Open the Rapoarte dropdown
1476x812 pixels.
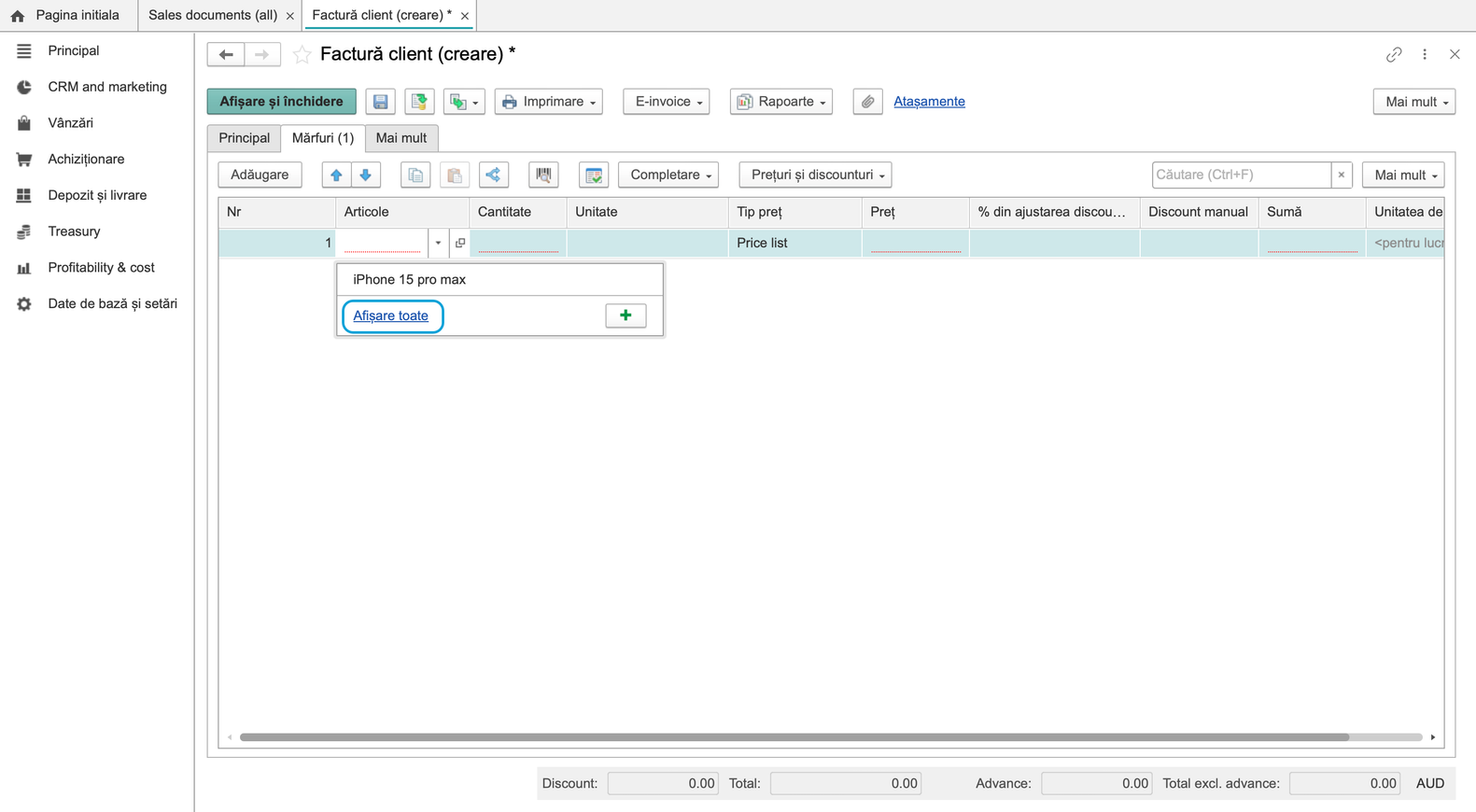pos(781,102)
